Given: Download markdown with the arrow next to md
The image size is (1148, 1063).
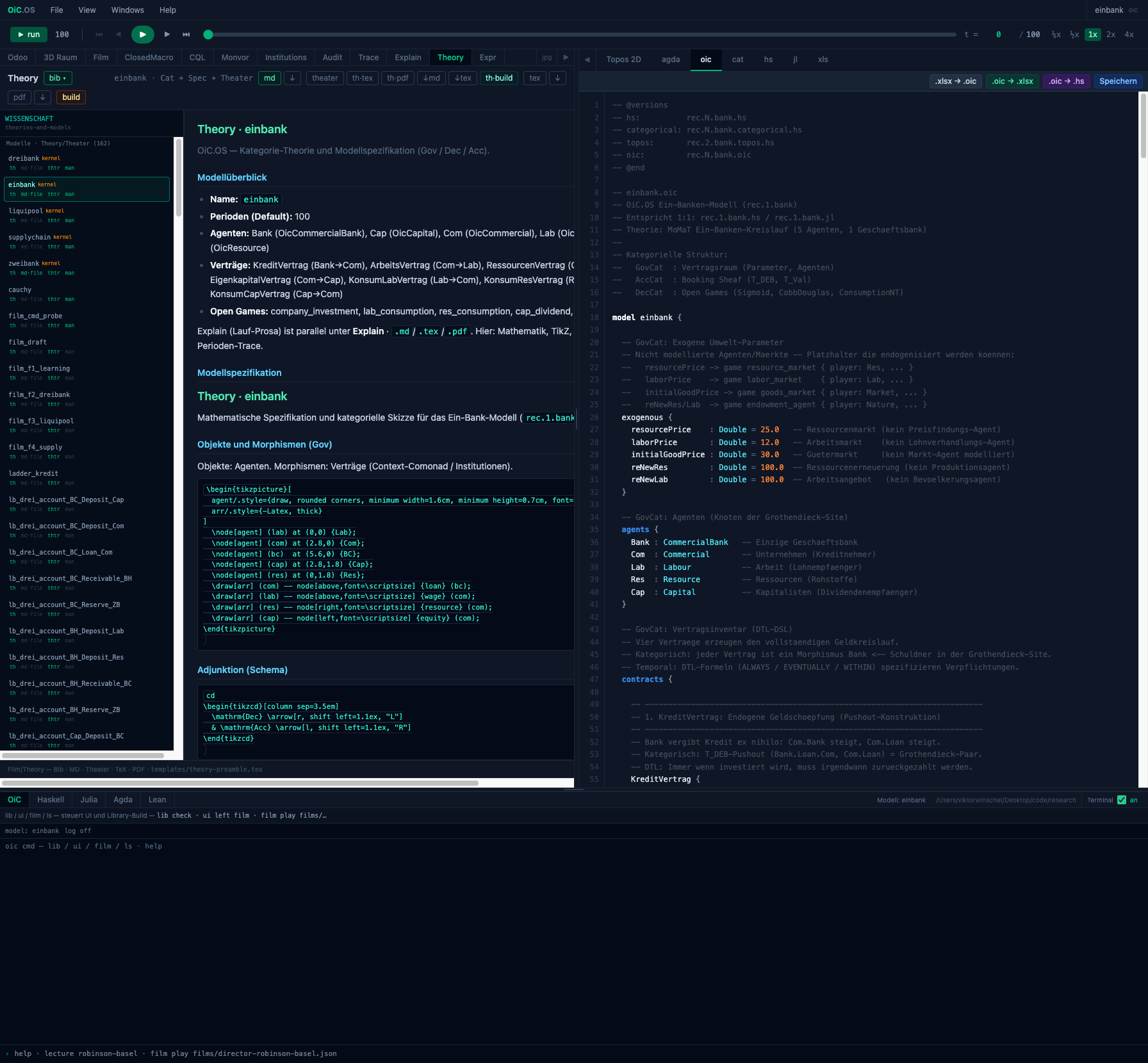Looking at the screenshot, I should pyautogui.click(x=293, y=78).
